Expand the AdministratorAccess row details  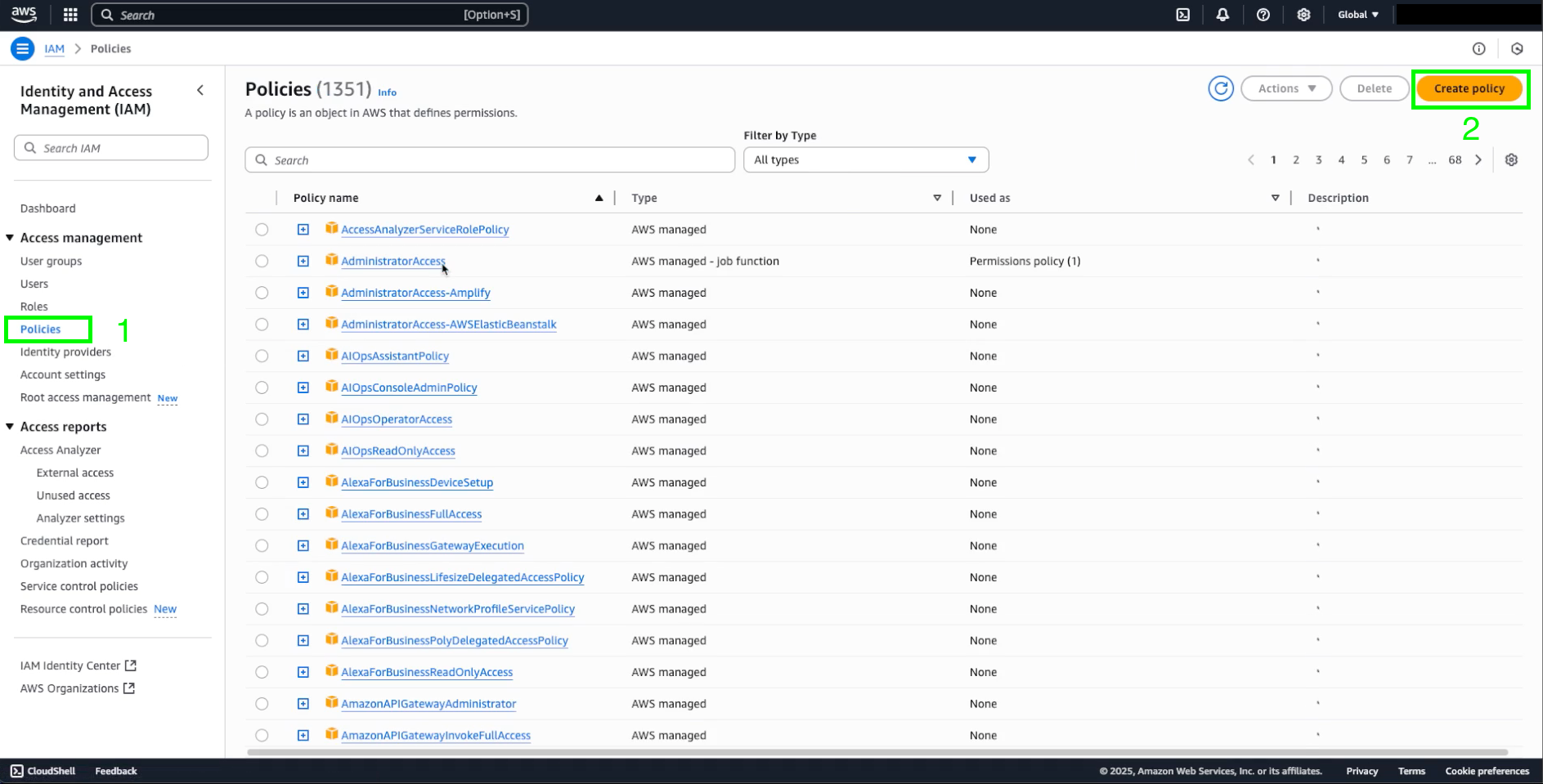point(303,261)
